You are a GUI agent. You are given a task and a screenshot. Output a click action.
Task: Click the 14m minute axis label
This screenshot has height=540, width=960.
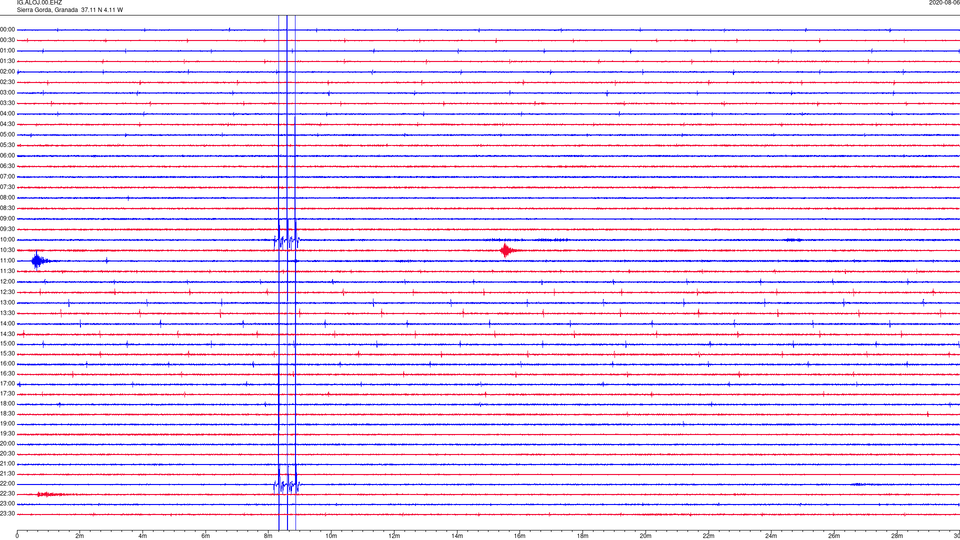(457, 536)
